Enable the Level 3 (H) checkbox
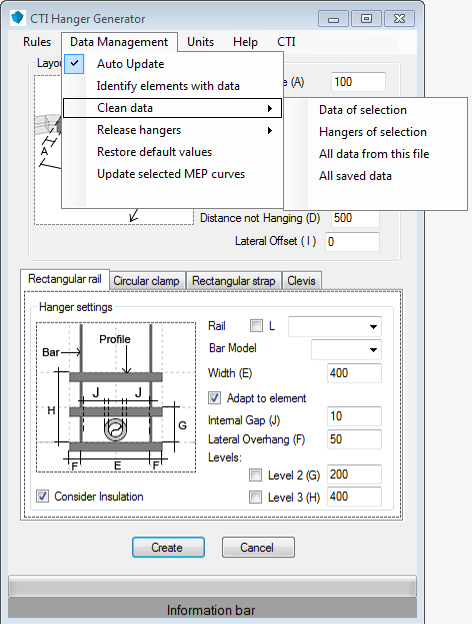Viewport: 472px width, 624px height. point(256,497)
